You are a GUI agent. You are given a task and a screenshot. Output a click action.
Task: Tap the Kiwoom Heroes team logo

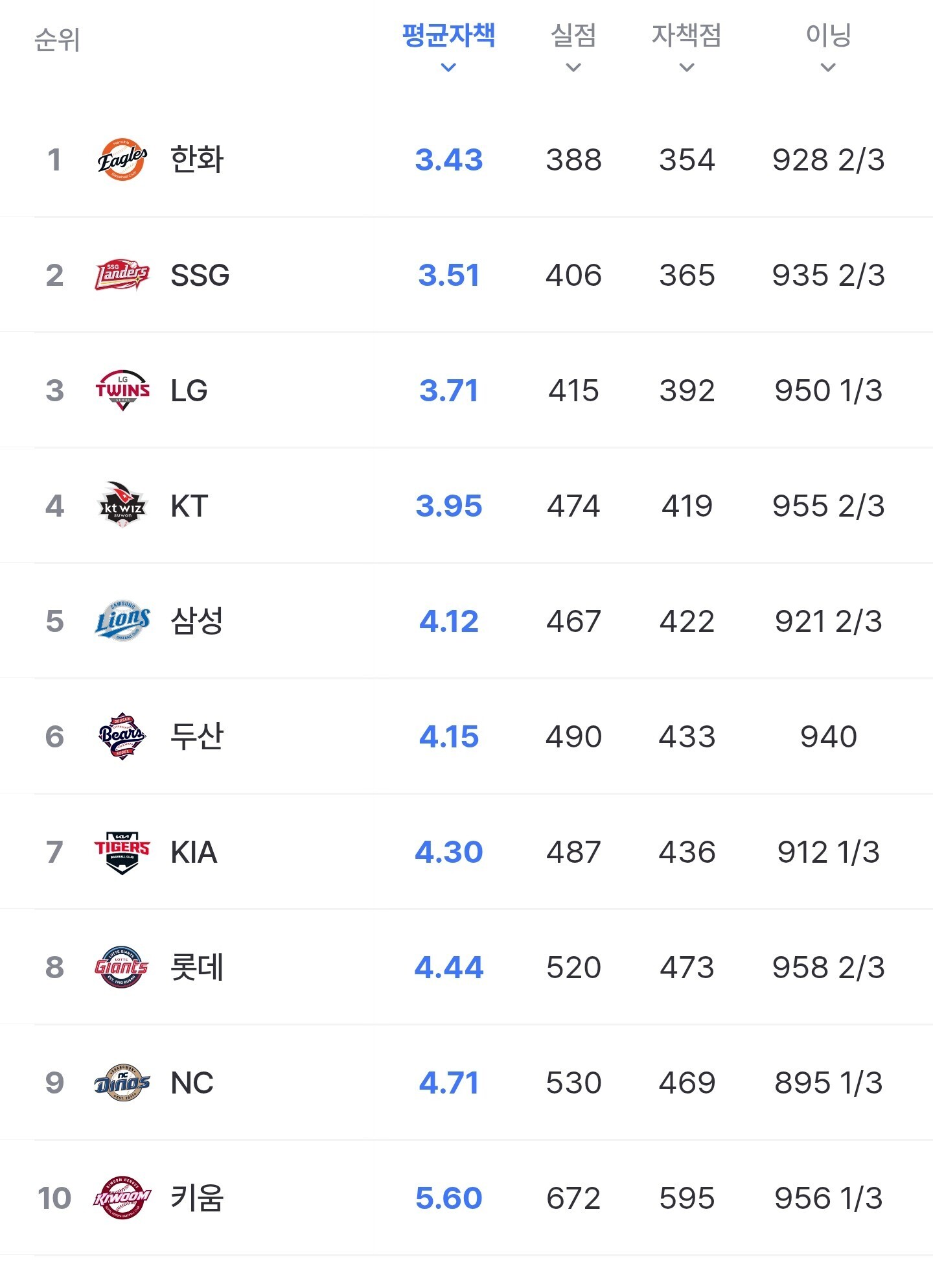coord(122,1198)
